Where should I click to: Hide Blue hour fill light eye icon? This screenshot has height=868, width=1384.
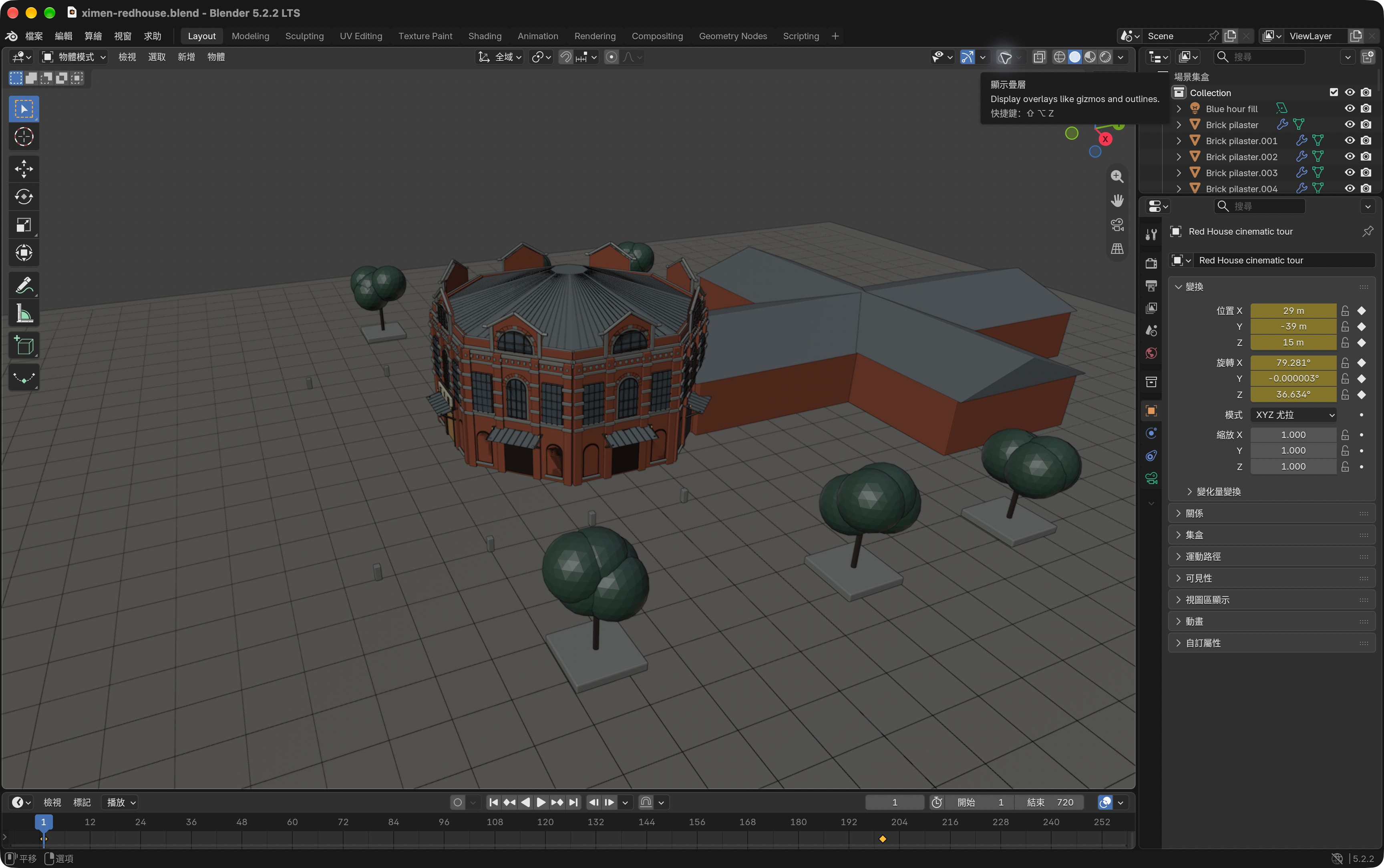tap(1350, 108)
